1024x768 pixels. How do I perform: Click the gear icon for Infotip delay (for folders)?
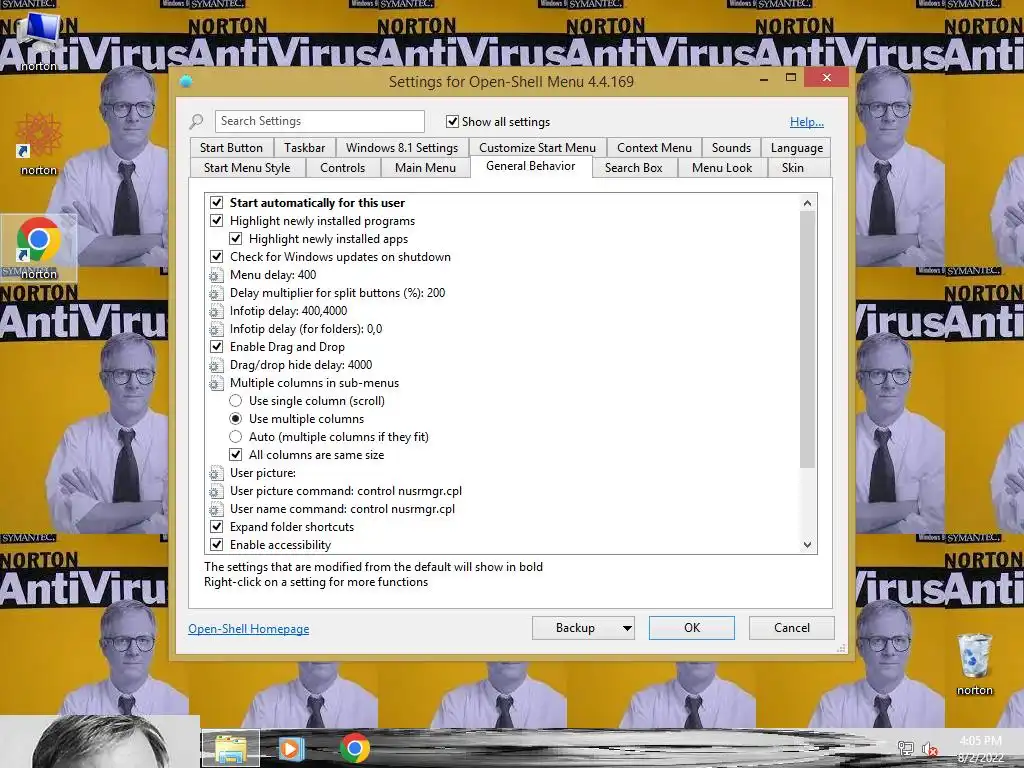click(216, 329)
